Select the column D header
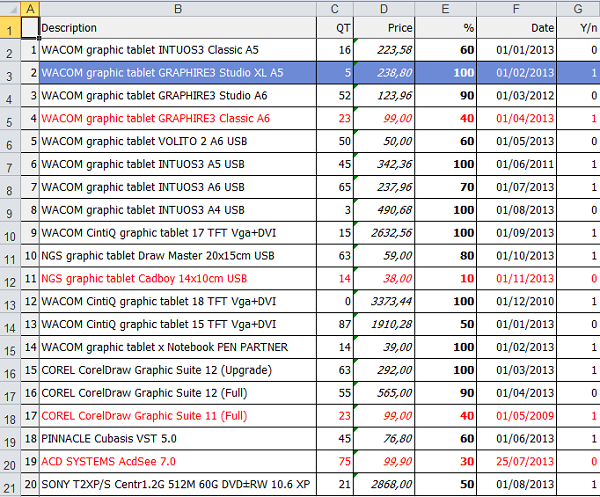This screenshot has height=497, width=600. point(384,9)
